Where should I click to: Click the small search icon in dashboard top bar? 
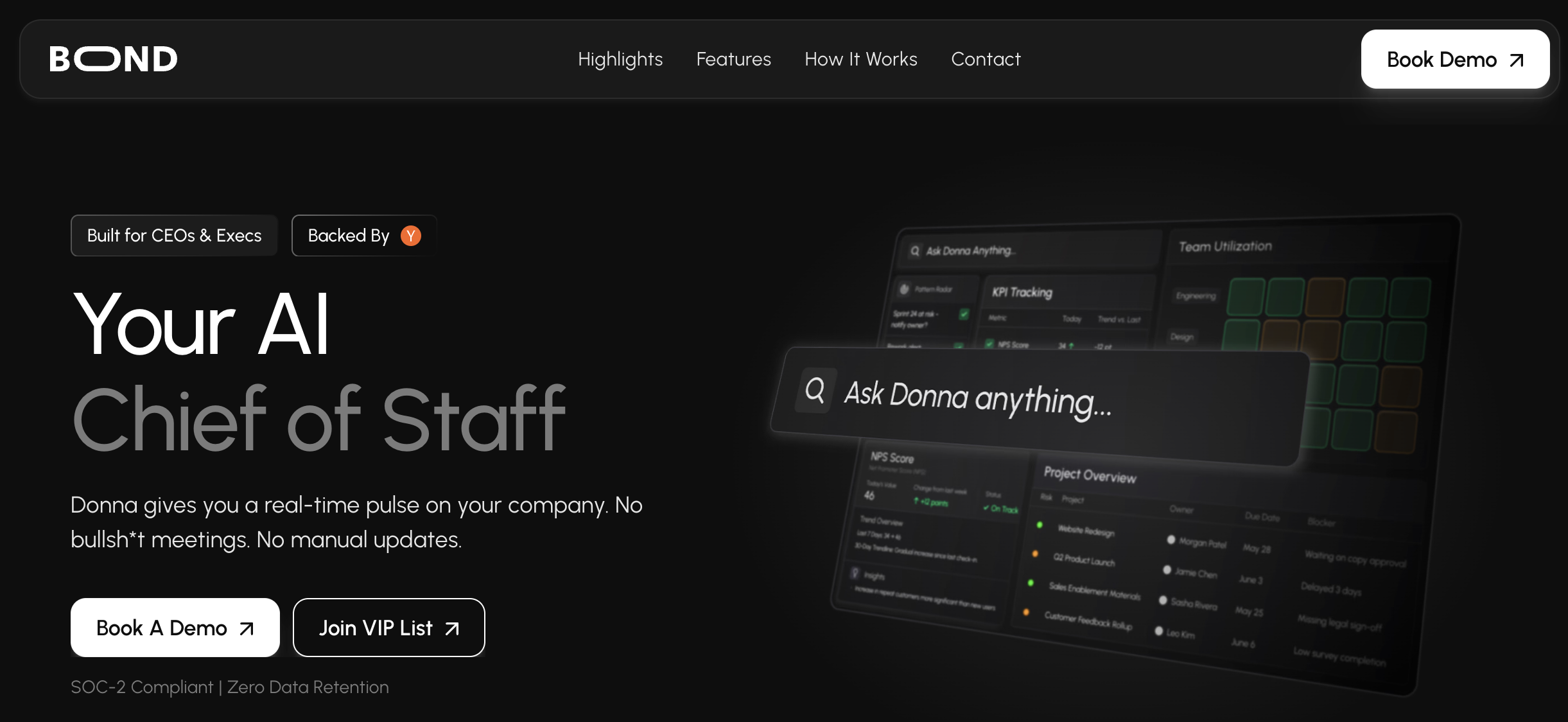click(915, 251)
